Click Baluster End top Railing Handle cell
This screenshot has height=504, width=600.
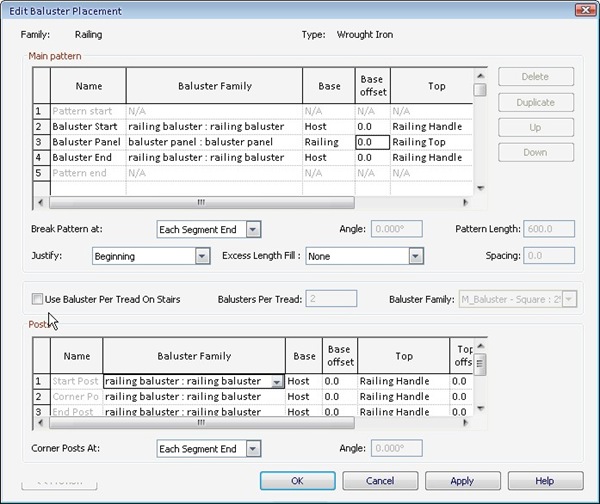tap(428, 157)
